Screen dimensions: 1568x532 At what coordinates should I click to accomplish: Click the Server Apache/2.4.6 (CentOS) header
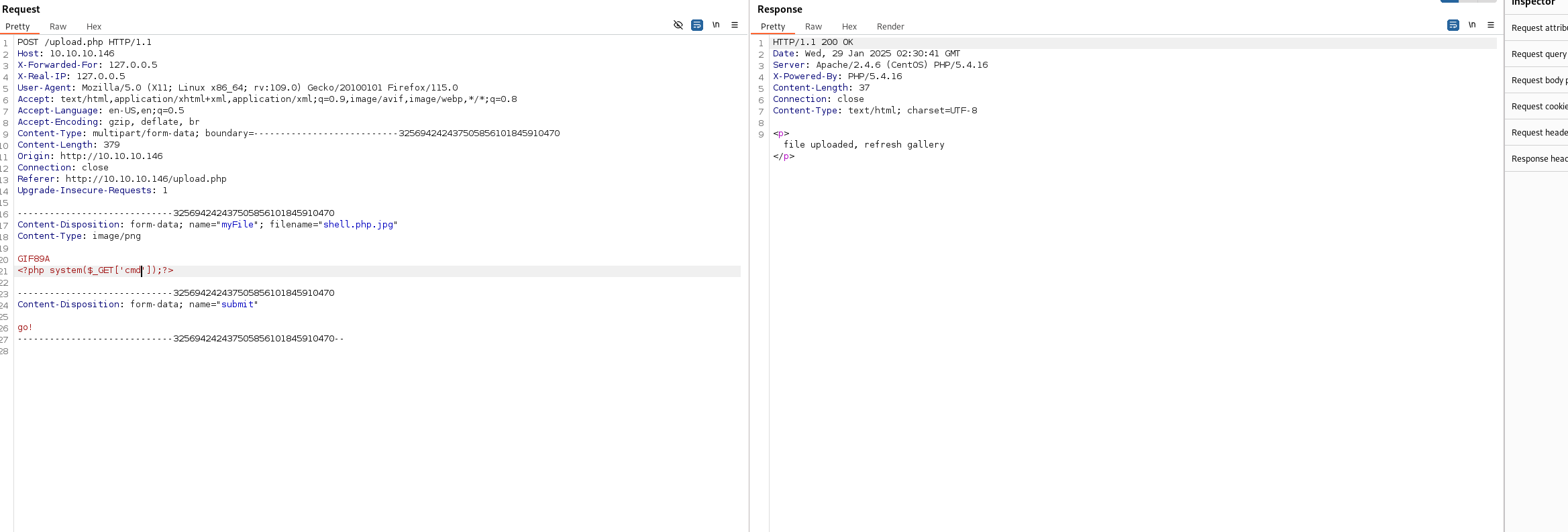pyautogui.click(x=880, y=65)
